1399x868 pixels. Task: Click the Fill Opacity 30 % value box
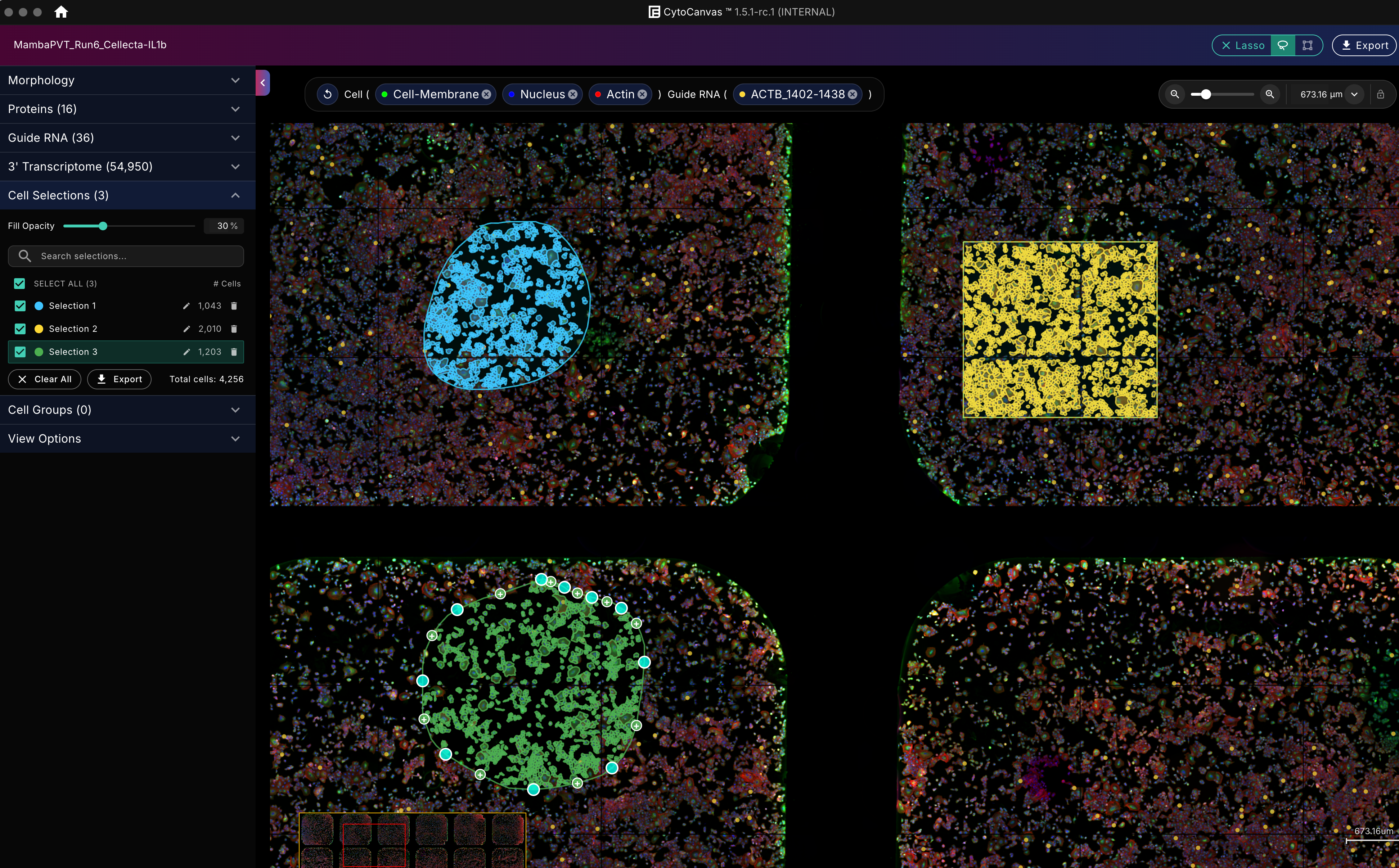[224, 226]
